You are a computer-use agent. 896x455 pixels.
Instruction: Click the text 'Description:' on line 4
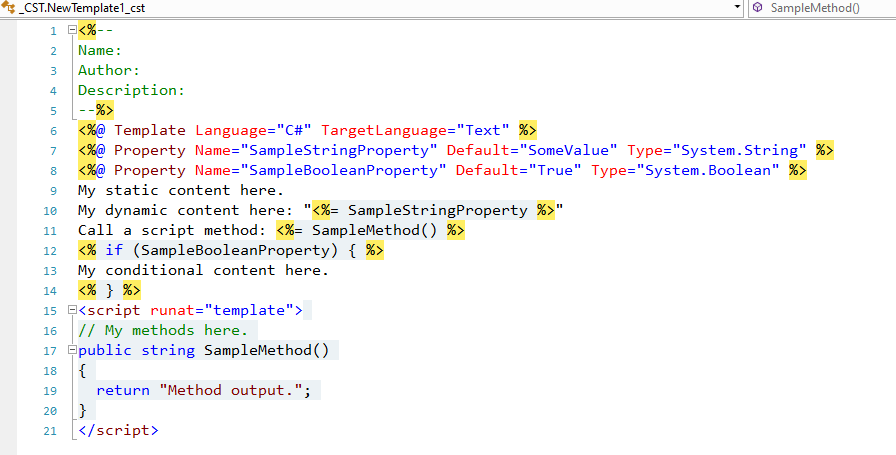(x=131, y=90)
